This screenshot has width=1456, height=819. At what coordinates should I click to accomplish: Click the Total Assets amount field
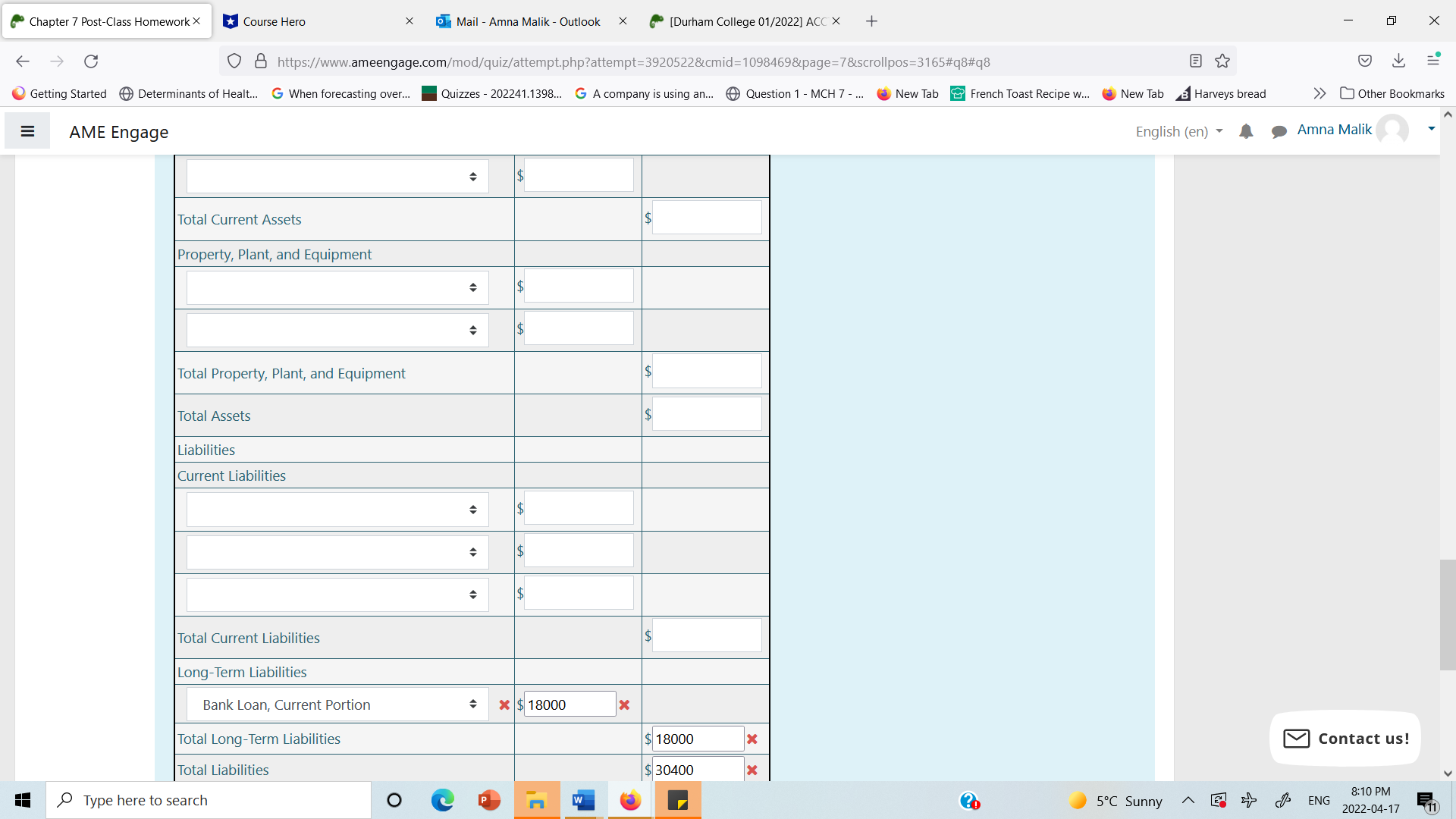click(x=707, y=415)
